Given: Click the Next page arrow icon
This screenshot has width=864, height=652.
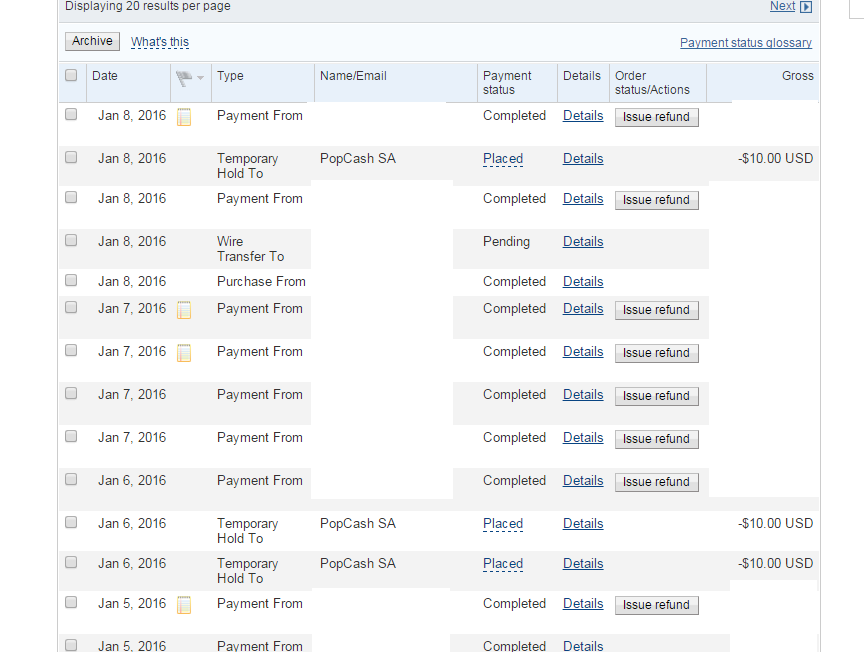Looking at the screenshot, I should pyautogui.click(x=806, y=7).
